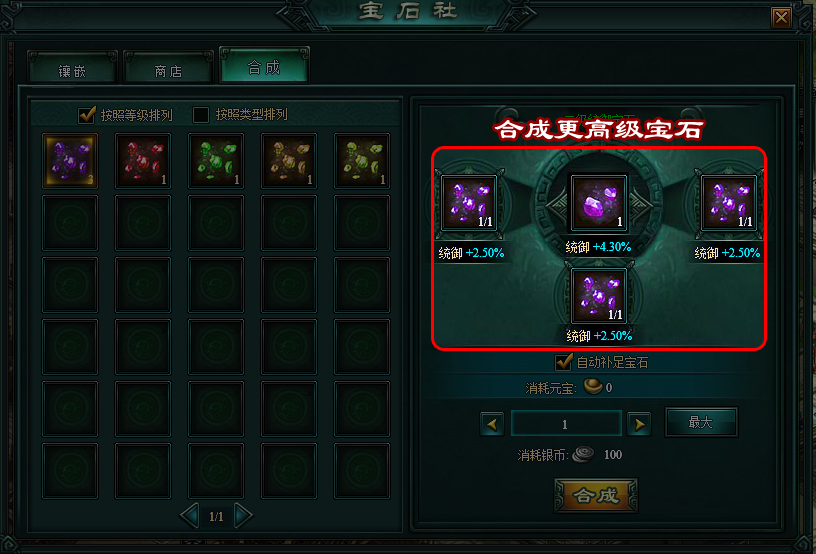Go to previous inventory page arrow
Image resolution: width=816 pixels, height=554 pixels.
pos(189,516)
